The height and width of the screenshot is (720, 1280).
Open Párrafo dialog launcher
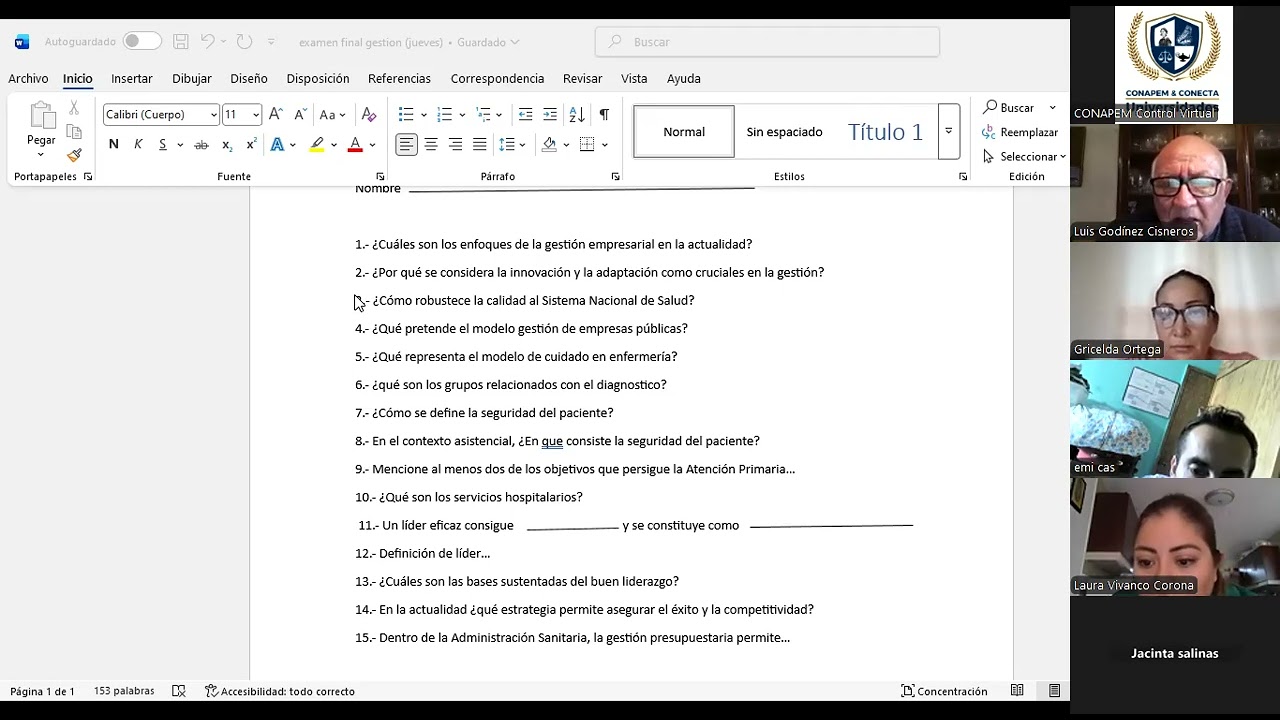(x=615, y=177)
